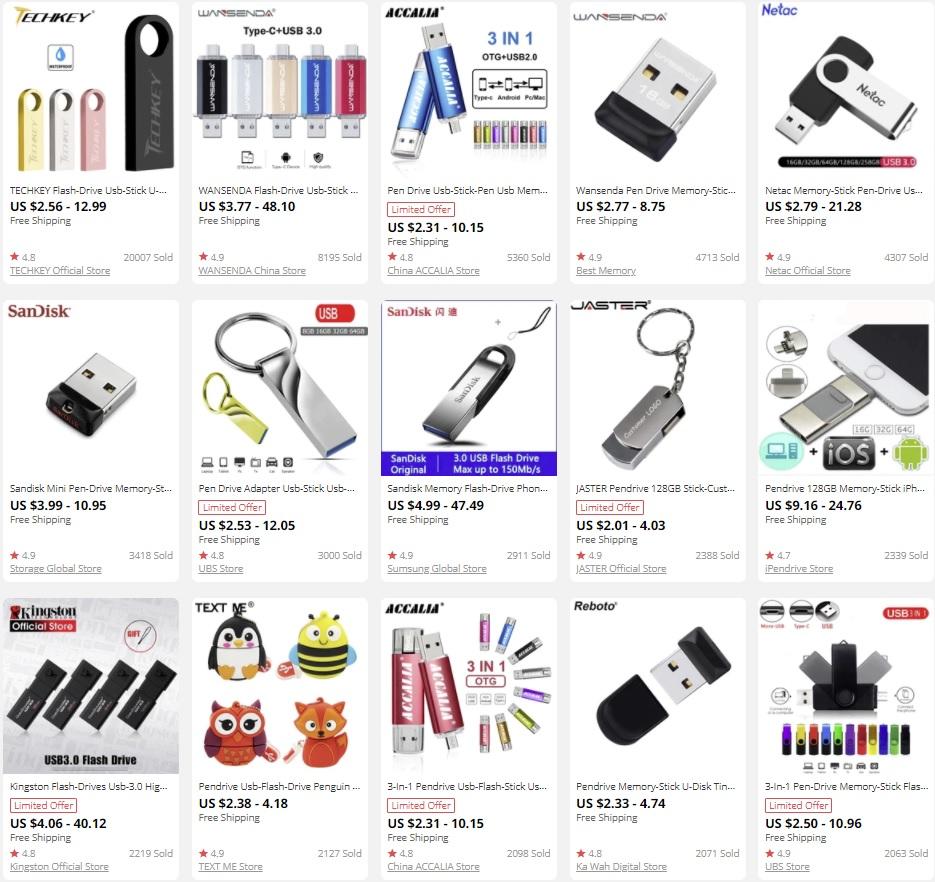Screen dimensions: 935x882
Task: Visit the TECHKEY Official Store link
Action: tap(60, 271)
